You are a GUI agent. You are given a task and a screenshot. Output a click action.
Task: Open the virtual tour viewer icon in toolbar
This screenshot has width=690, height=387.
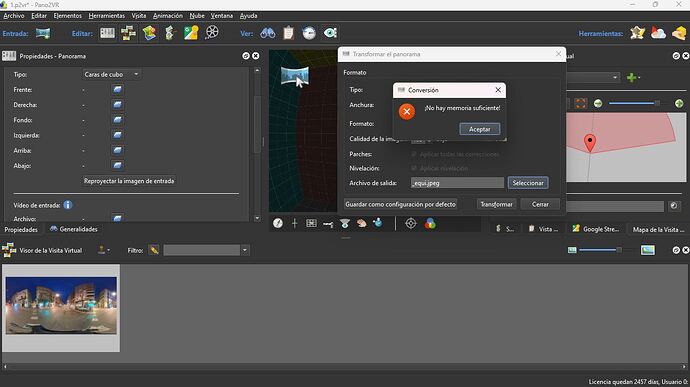point(128,33)
